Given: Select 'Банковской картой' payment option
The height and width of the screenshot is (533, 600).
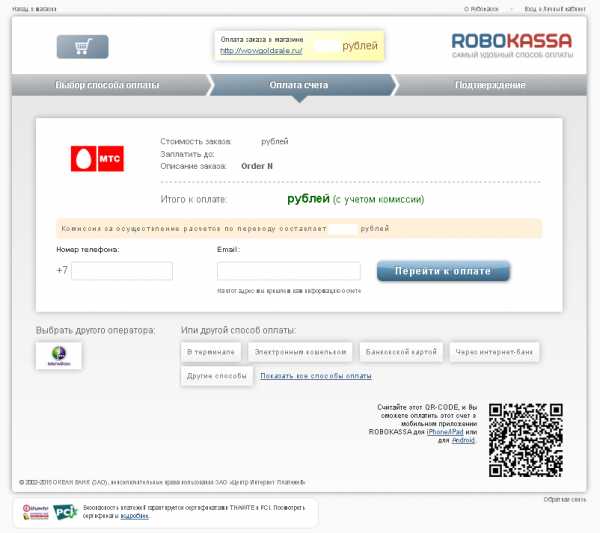Looking at the screenshot, I should tap(400, 351).
